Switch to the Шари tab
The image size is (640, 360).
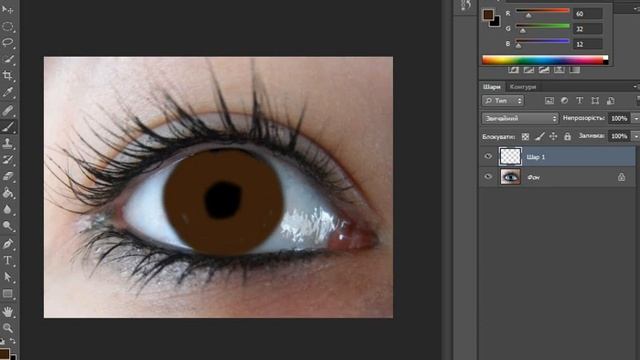pyautogui.click(x=491, y=87)
